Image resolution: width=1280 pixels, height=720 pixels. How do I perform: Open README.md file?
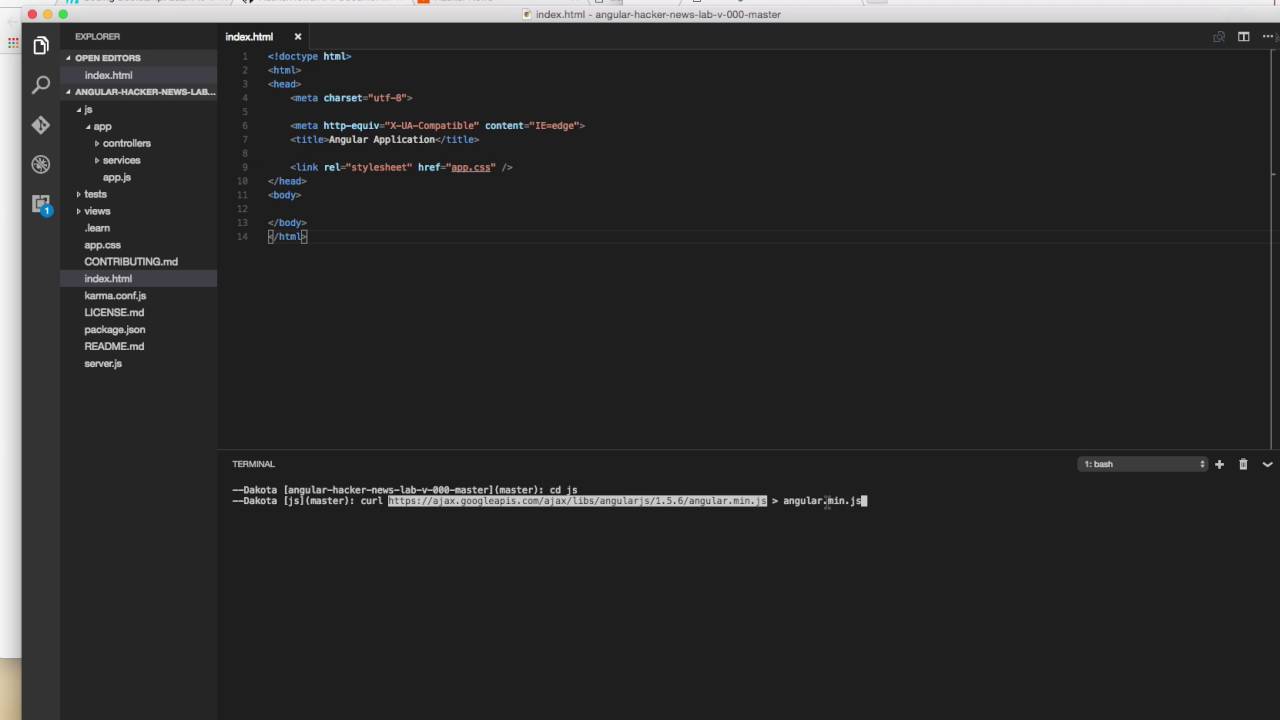point(114,347)
